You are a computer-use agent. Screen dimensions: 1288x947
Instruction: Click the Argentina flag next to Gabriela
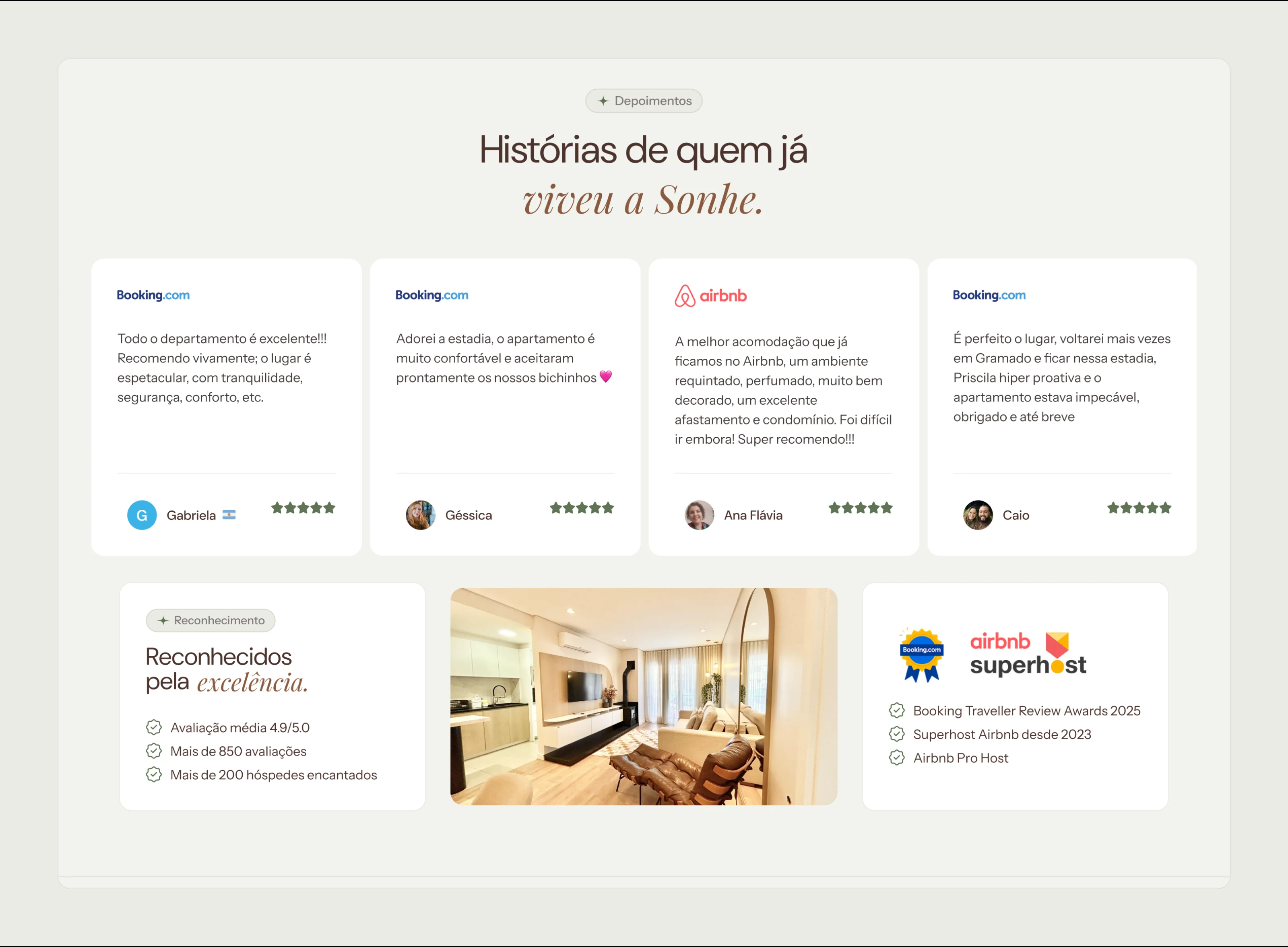[229, 515]
